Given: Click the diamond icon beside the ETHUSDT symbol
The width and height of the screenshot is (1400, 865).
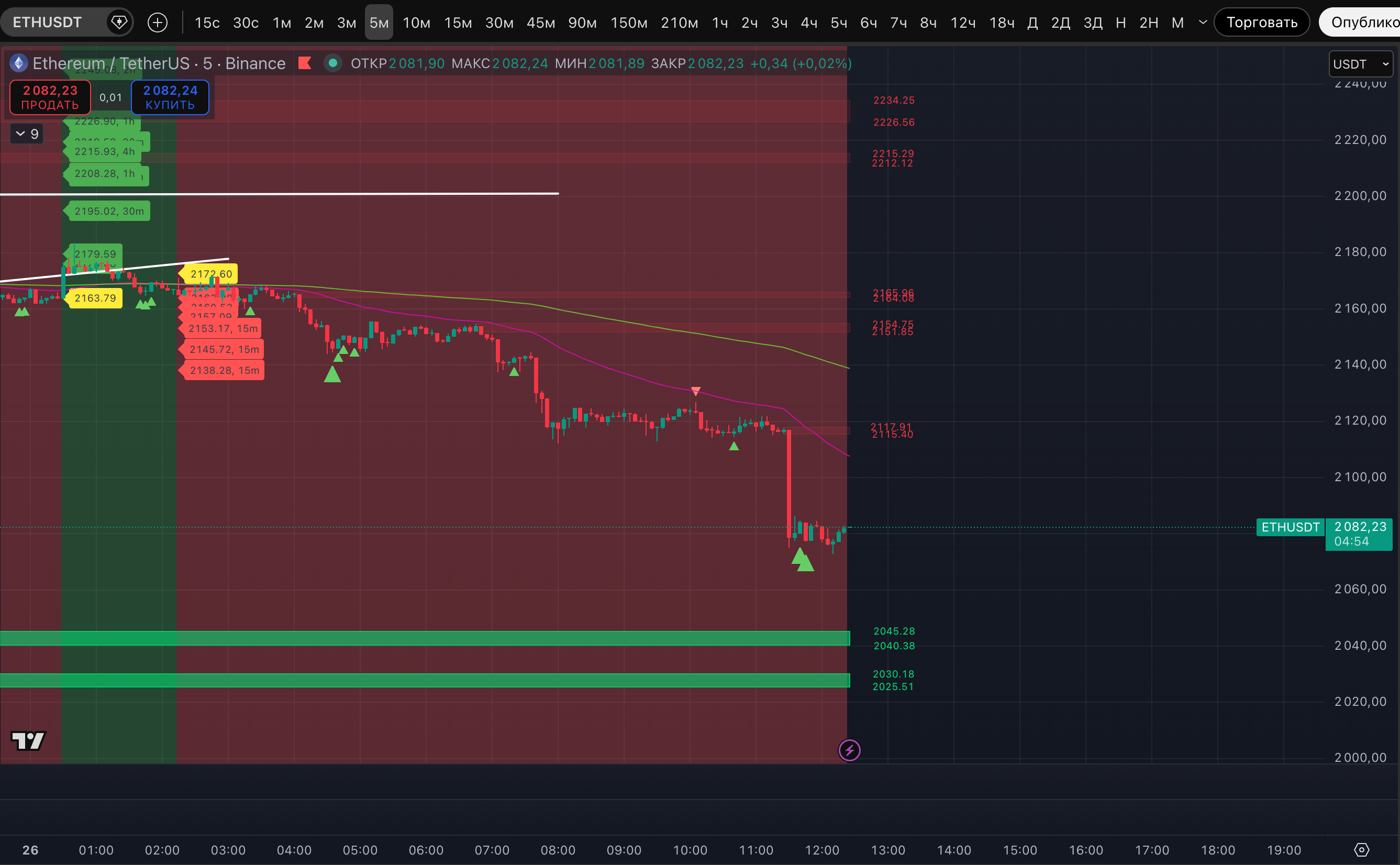Looking at the screenshot, I should (119, 23).
